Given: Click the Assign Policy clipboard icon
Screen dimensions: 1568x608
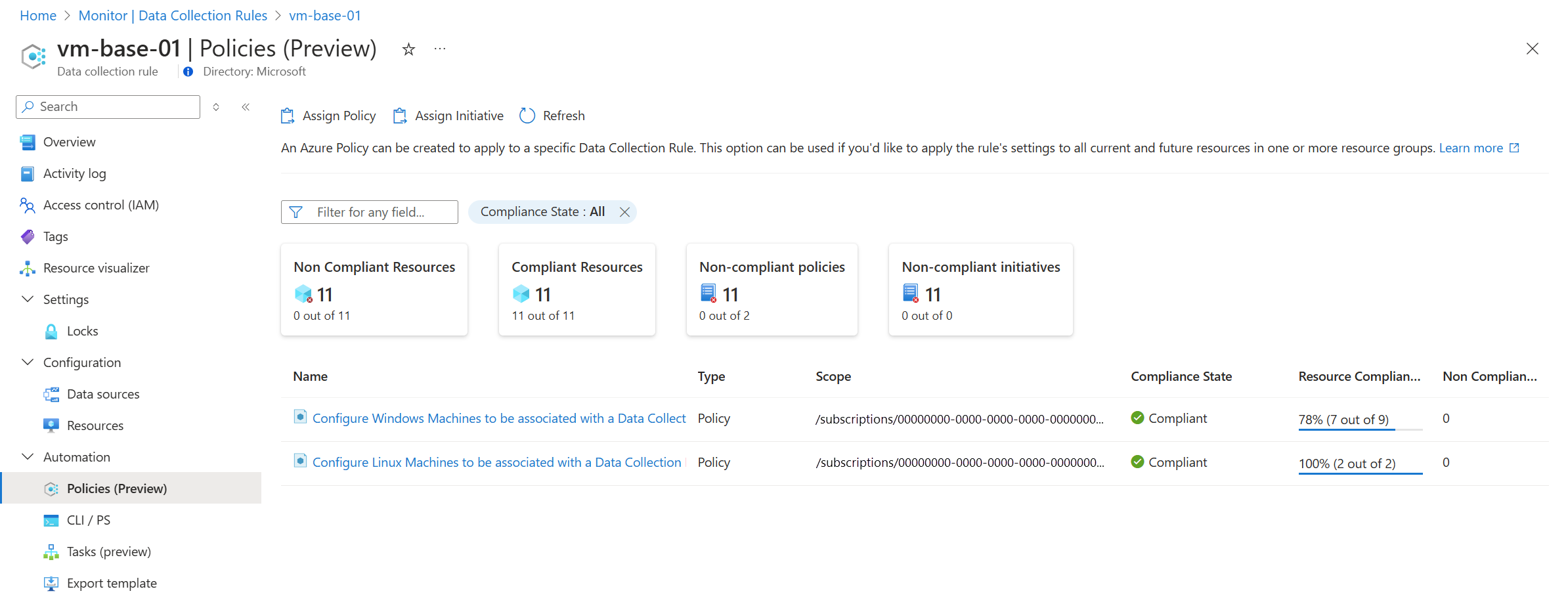Looking at the screenshot, I should [288, 116].
